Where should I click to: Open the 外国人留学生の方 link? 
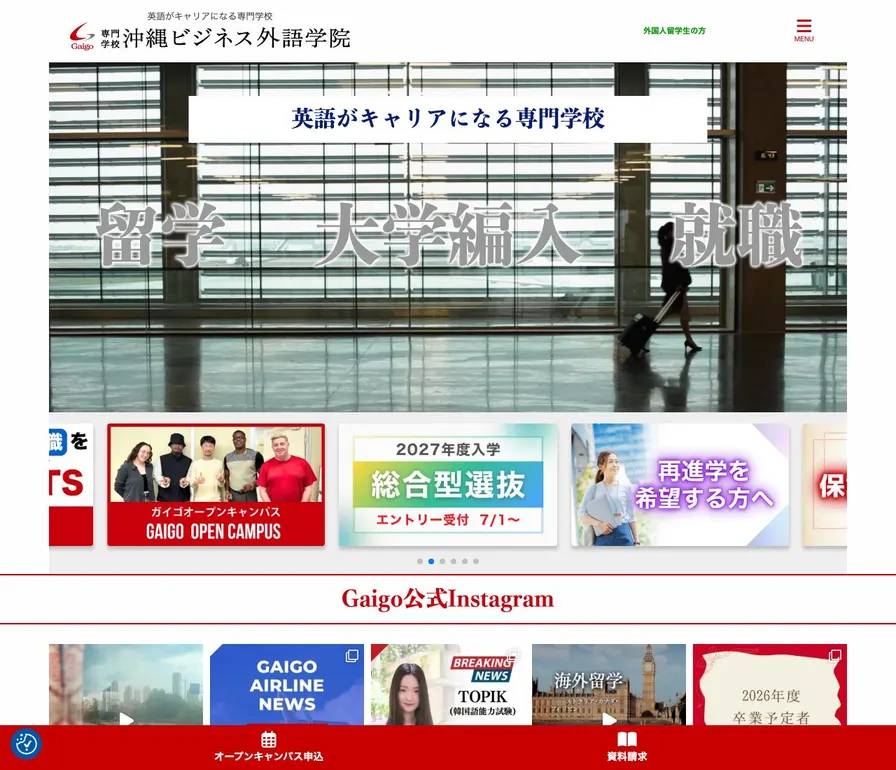pos(674,31)
